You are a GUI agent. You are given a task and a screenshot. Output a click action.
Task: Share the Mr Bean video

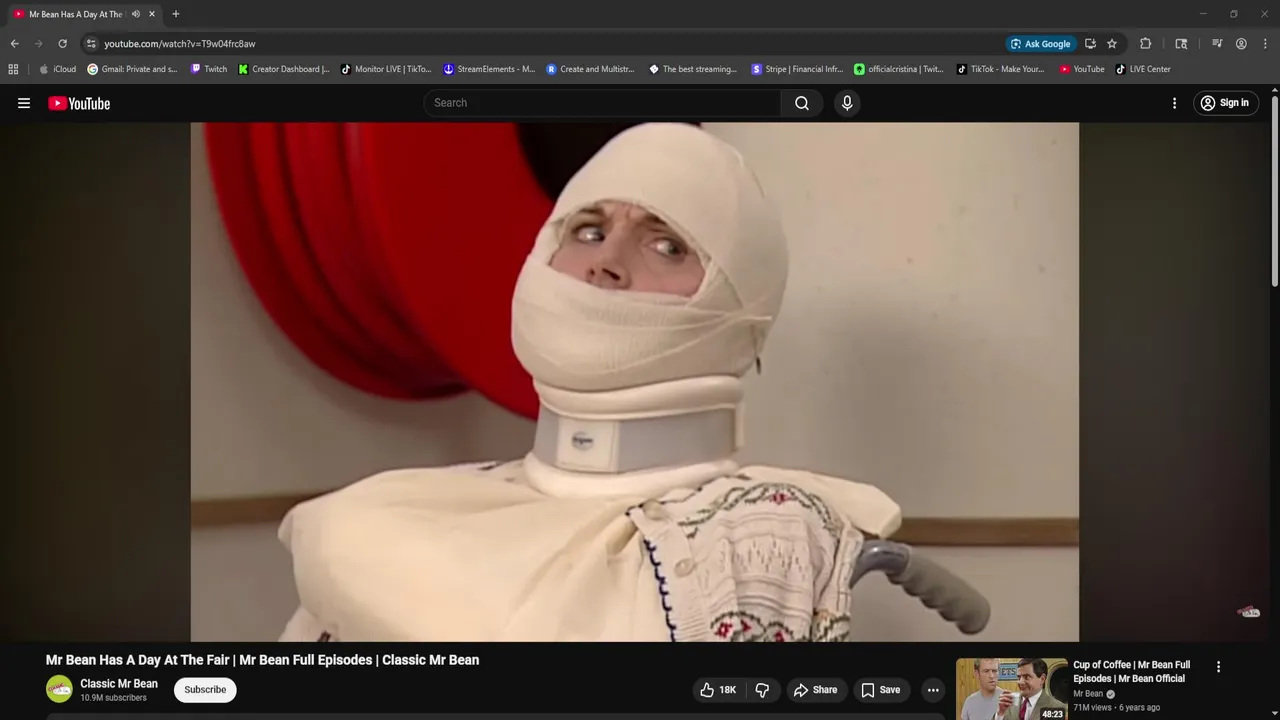(x=815, y=690)
